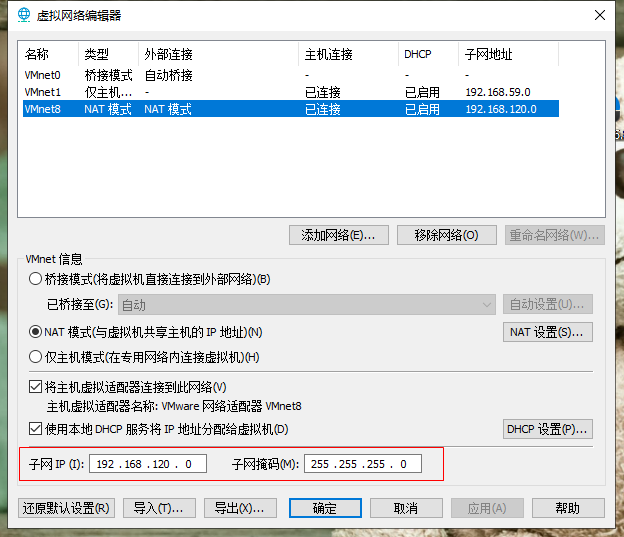Click 还原默认设置(R) button

pyautogui.click(x=66, y=508)
